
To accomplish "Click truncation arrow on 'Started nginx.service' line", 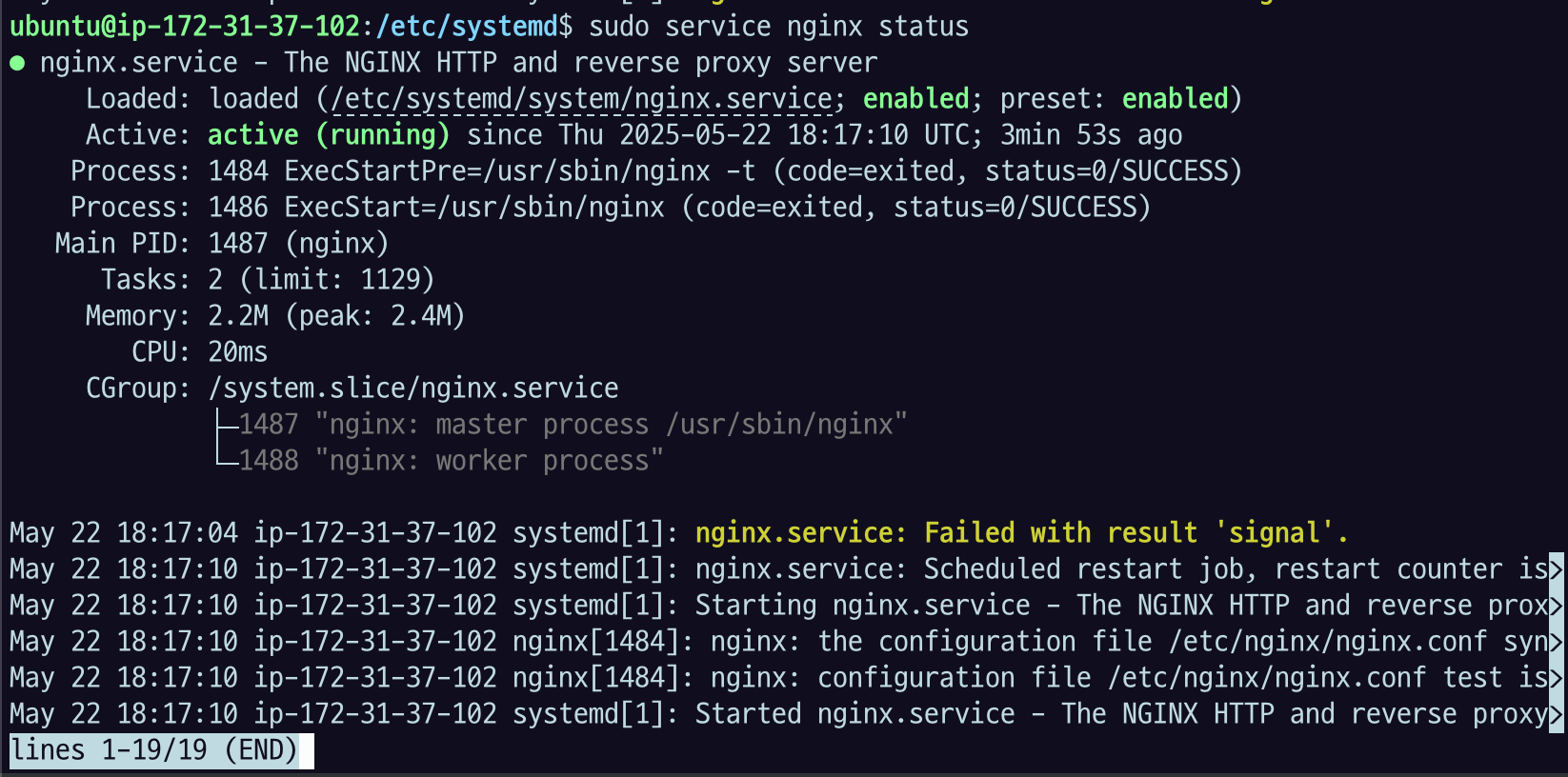I will pyautogui.click(x=1557, y=714).
